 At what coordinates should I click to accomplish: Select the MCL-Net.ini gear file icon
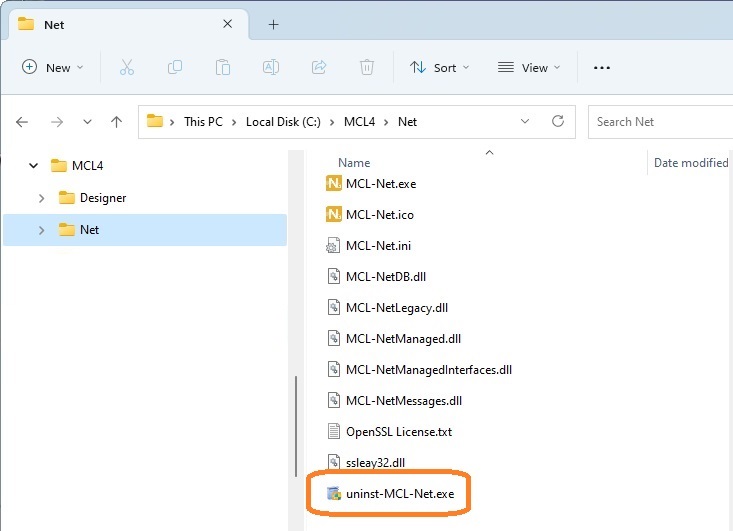[x=333, y=245]
